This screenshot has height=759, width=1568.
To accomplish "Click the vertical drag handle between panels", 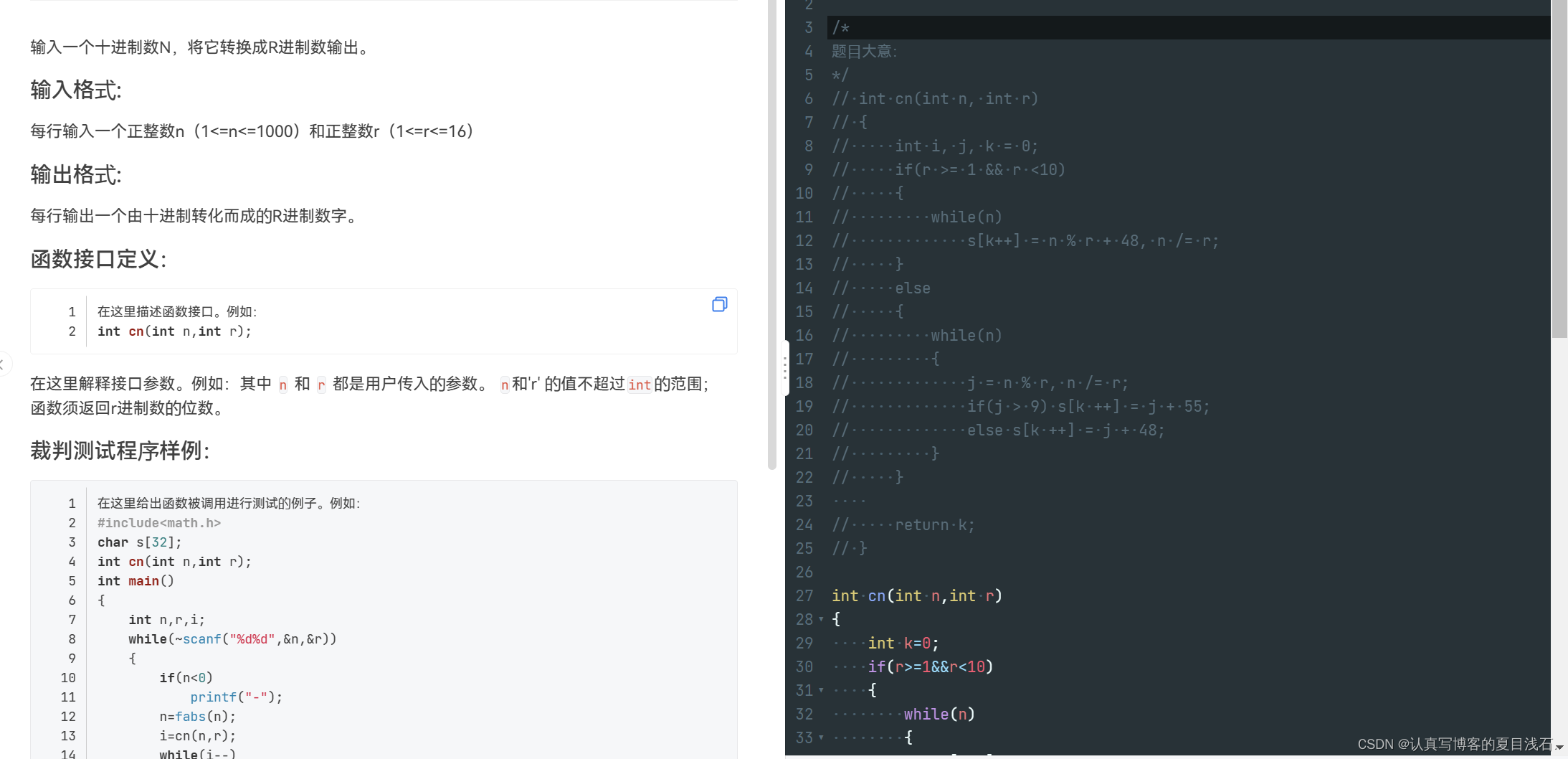I will (x=786, y=367).
